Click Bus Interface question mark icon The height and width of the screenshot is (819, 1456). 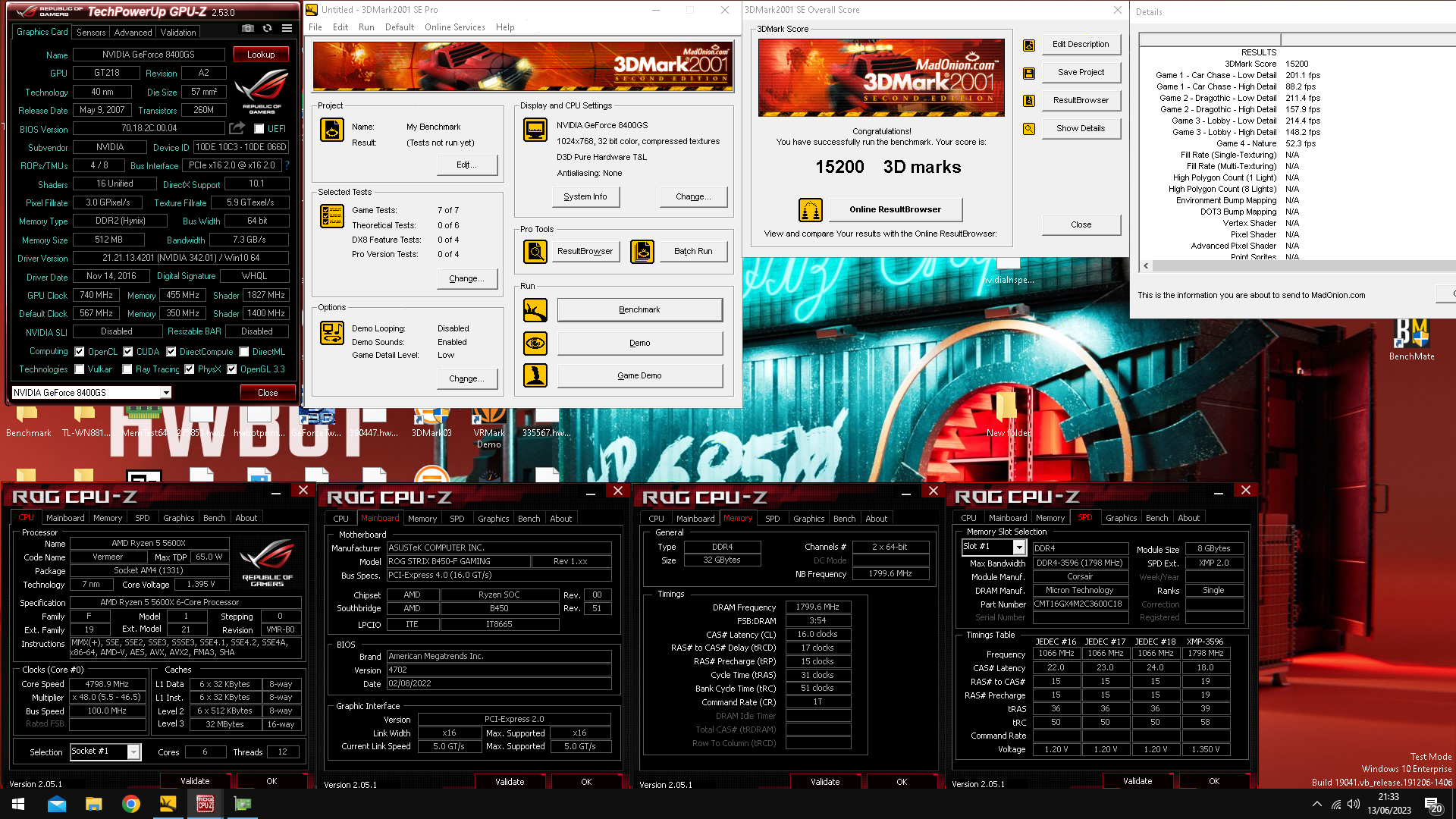287,165
